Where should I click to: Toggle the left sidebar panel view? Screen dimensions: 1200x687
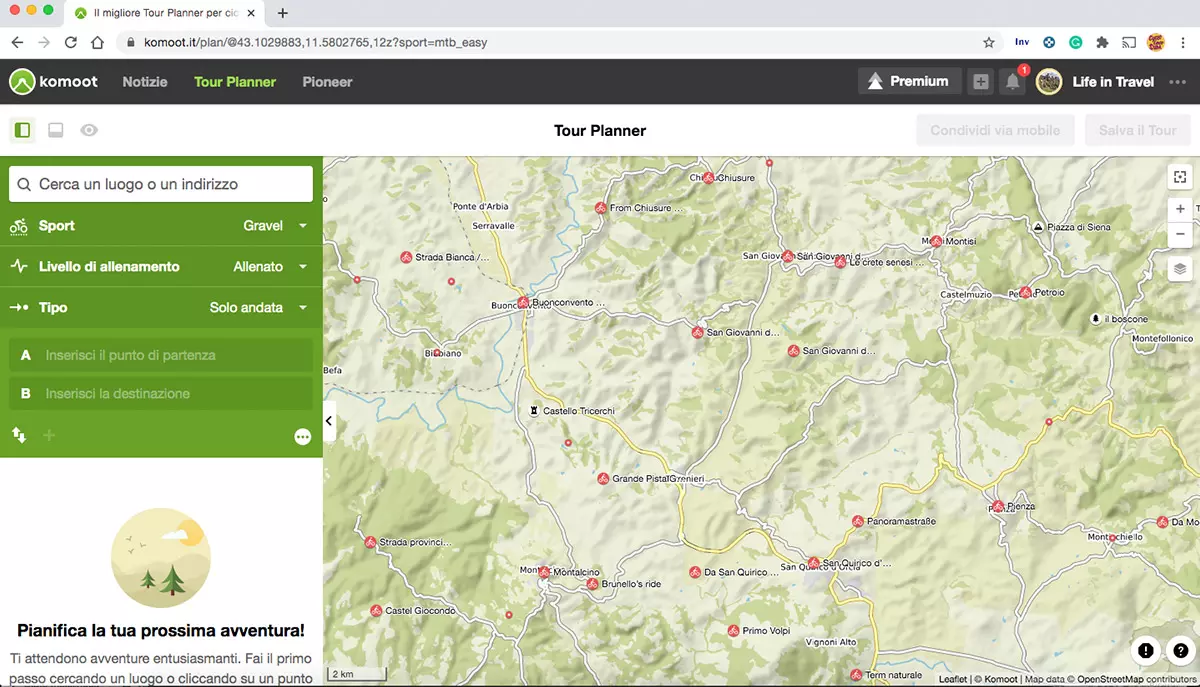[x=22, y=130]
